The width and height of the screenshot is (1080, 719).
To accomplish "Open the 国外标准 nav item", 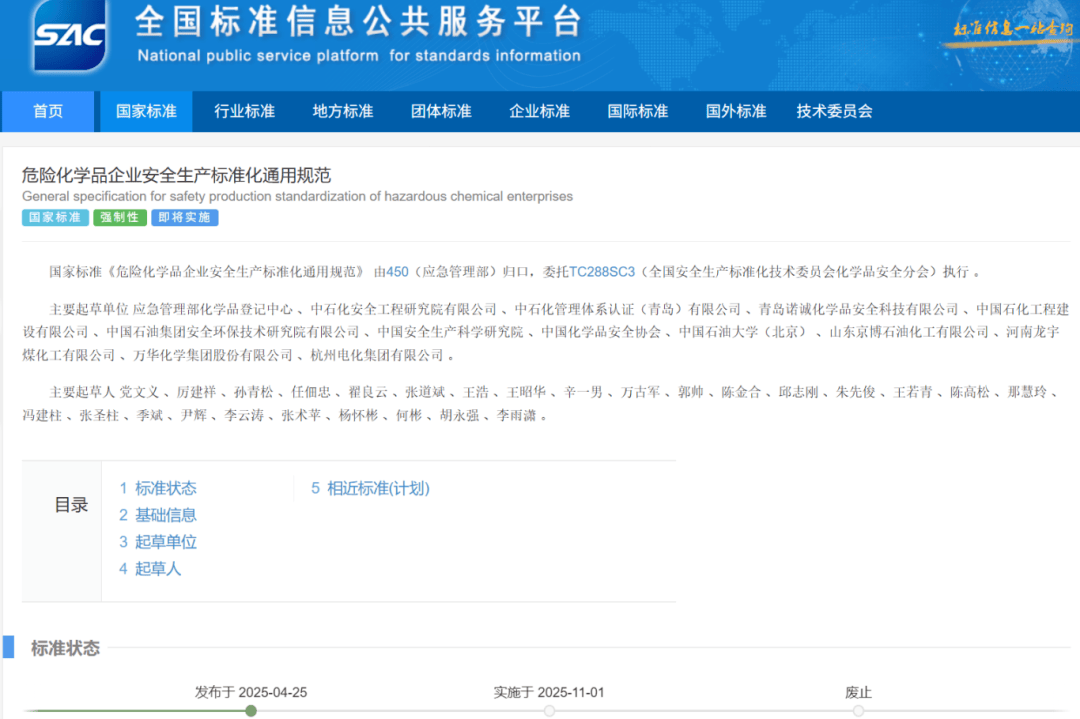I will click(x=735, y=111).
